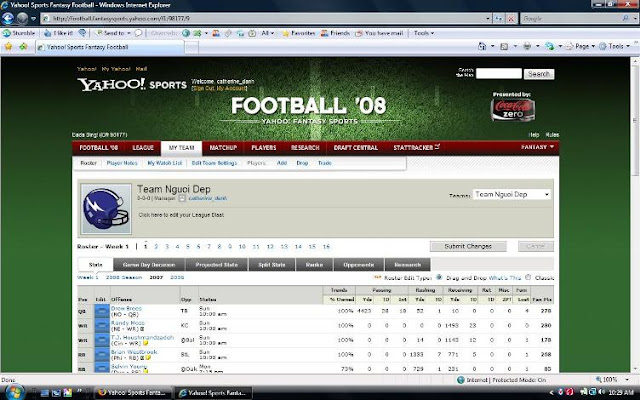640x400 pixels.
Task: Click the Rules link below the banner
Action: point(552,135)
